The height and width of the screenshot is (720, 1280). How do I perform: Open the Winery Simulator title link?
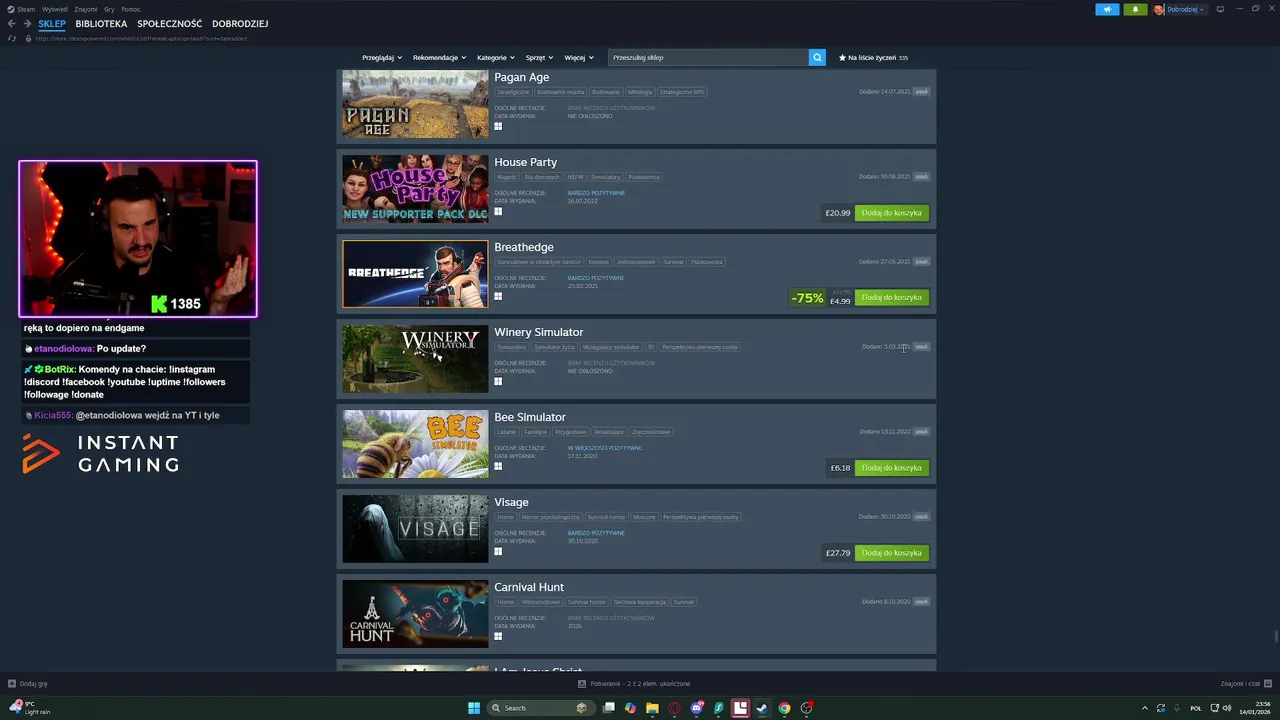538,332
